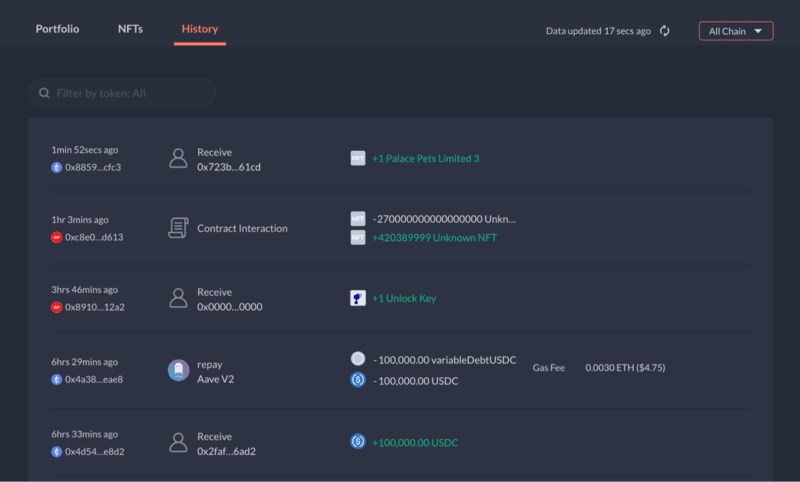Open the All Chain dropdown
The image size is (800, 482).
(736, 31)
